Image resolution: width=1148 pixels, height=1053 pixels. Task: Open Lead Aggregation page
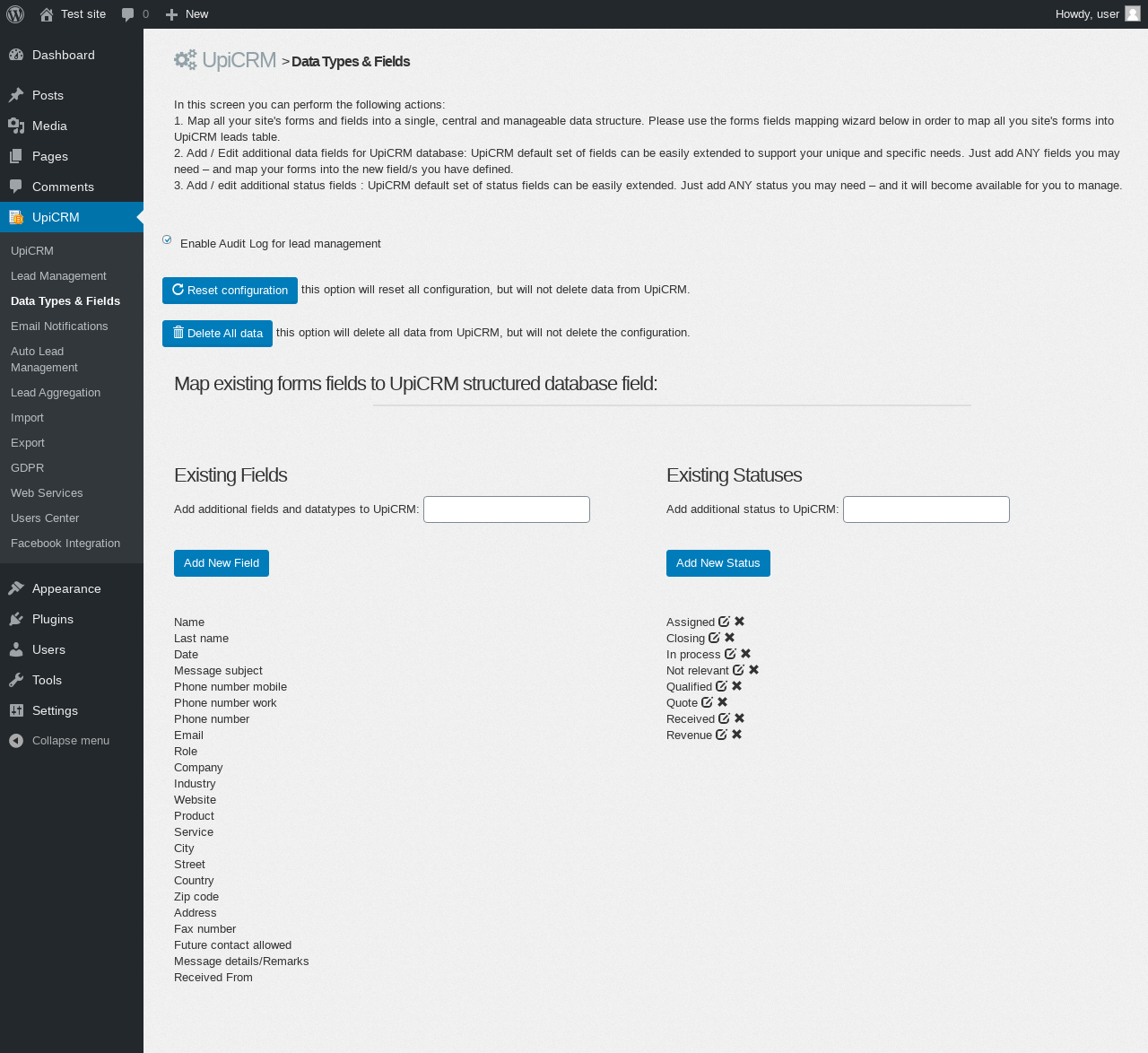point(72,393)
